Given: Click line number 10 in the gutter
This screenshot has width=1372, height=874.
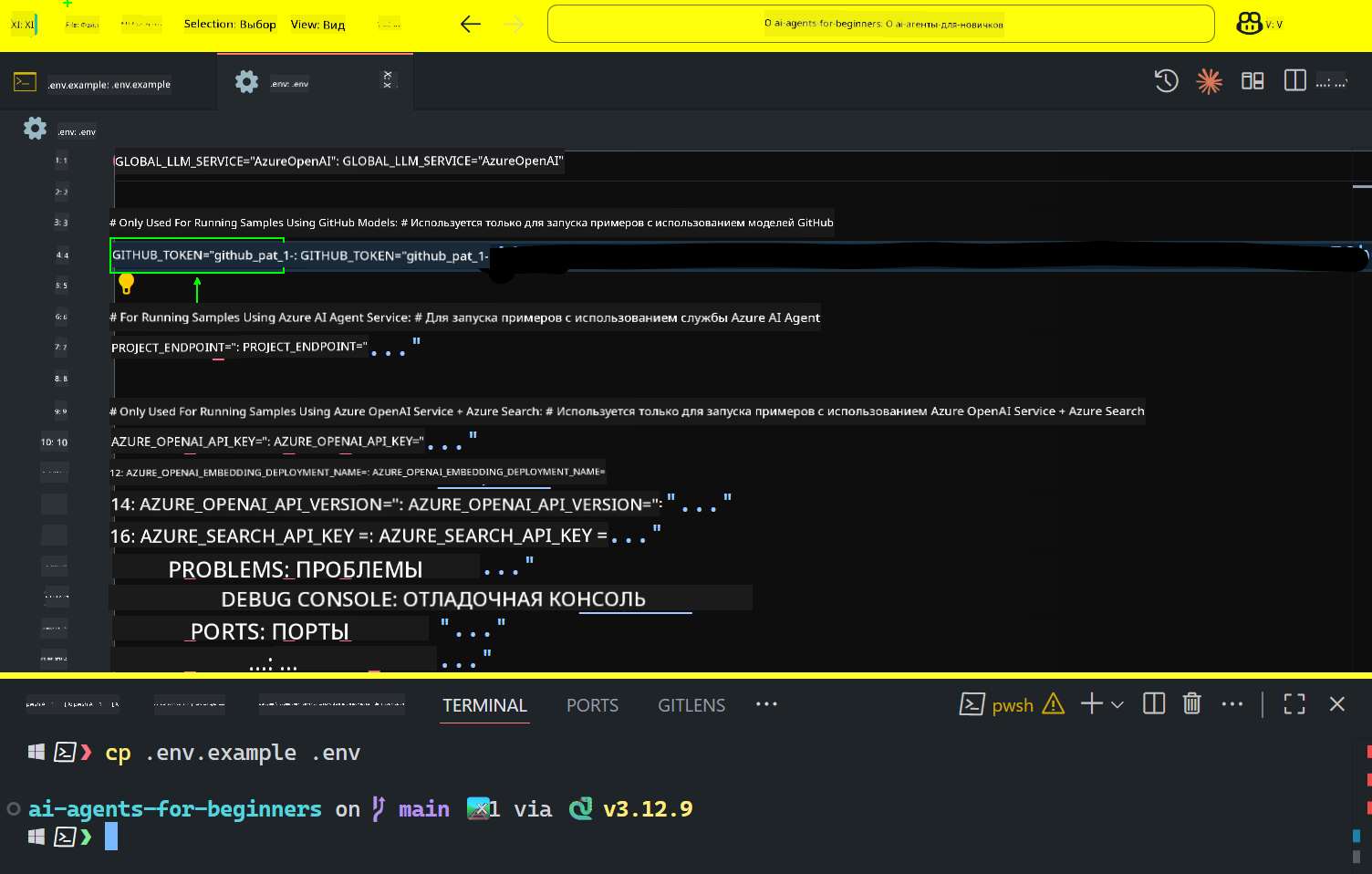Looking at the screenshot, I should coord(54,442).
